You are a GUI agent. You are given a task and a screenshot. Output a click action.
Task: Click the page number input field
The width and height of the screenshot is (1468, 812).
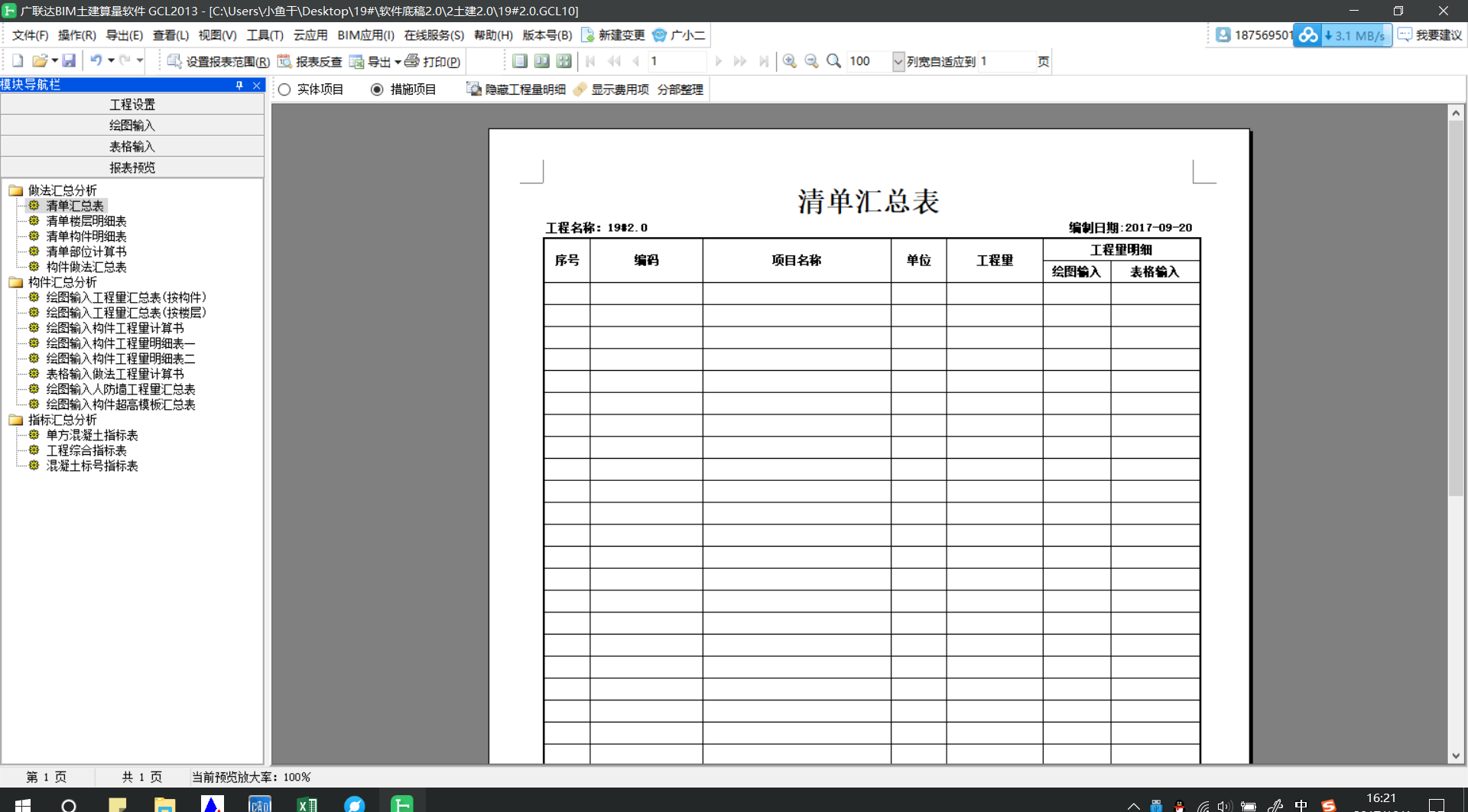click(x=677, y=61)
